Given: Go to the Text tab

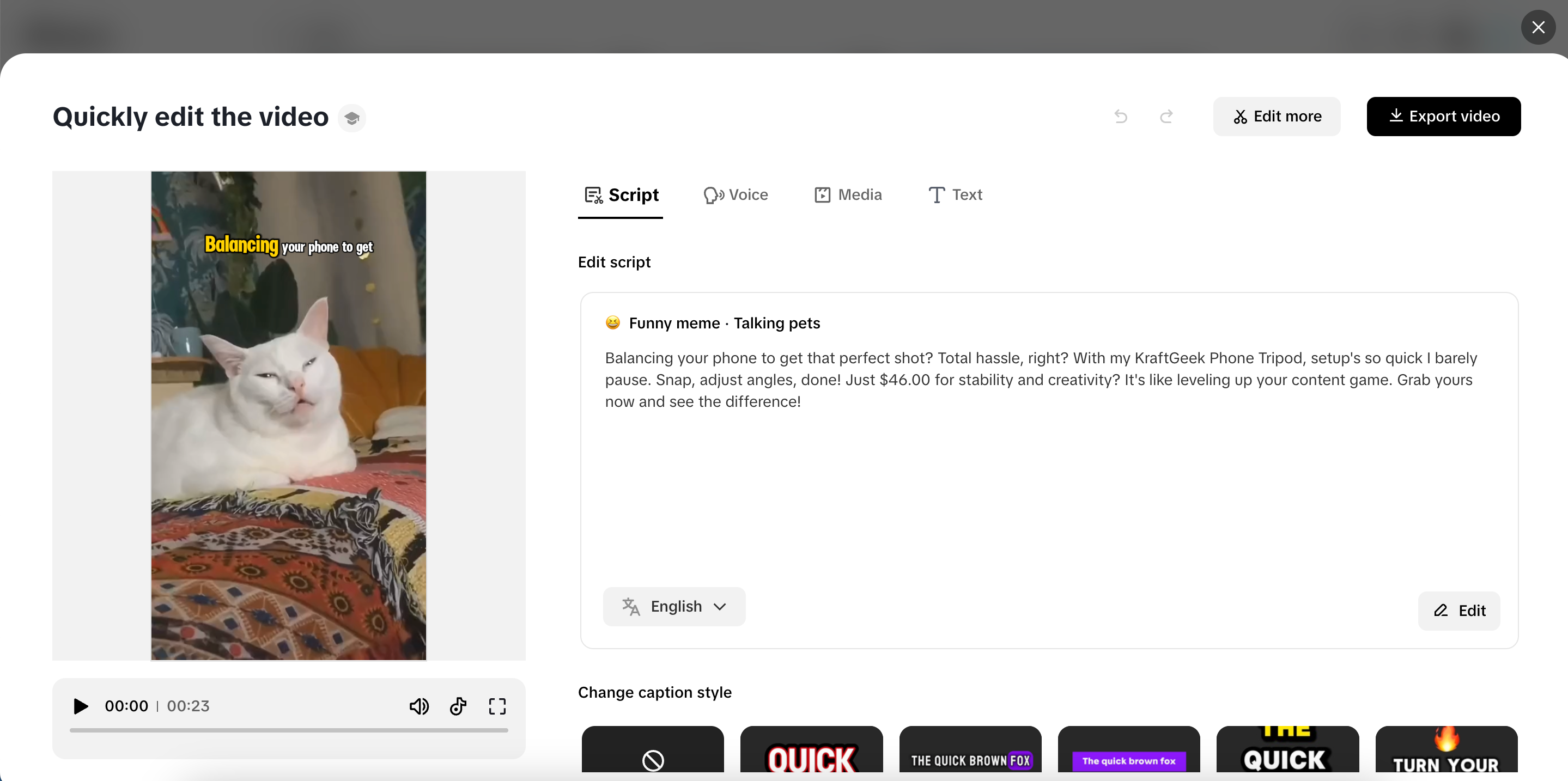Looking at the screenshot, I should click(955, 194).
